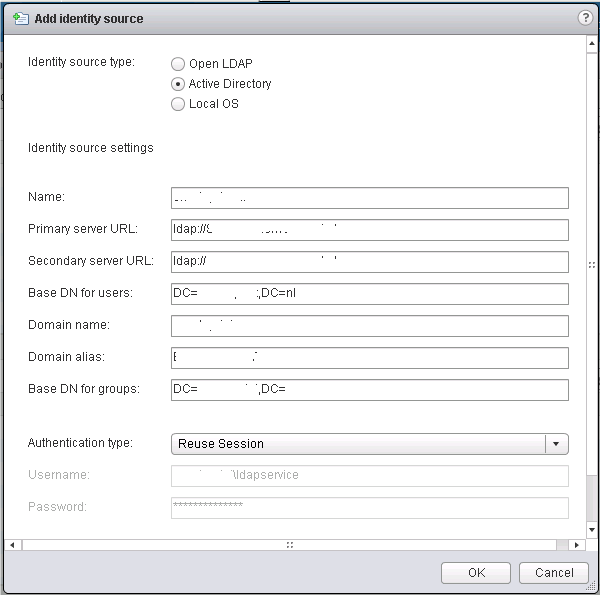Click the vertical scrollbar down arrow

click(592, 530)
